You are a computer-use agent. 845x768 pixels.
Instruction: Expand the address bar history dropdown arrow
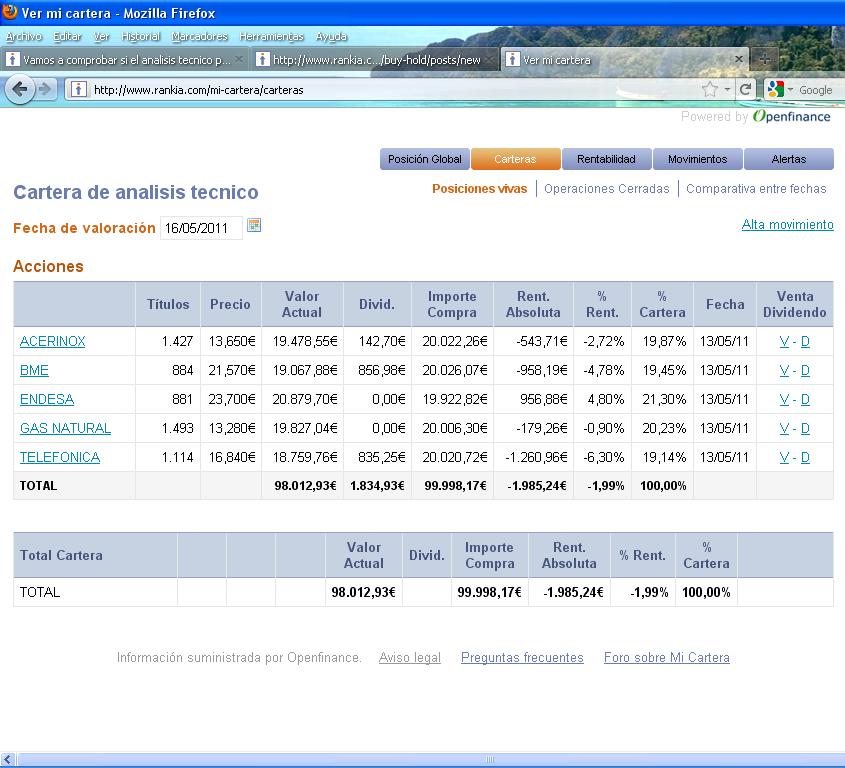pos(727,89)
